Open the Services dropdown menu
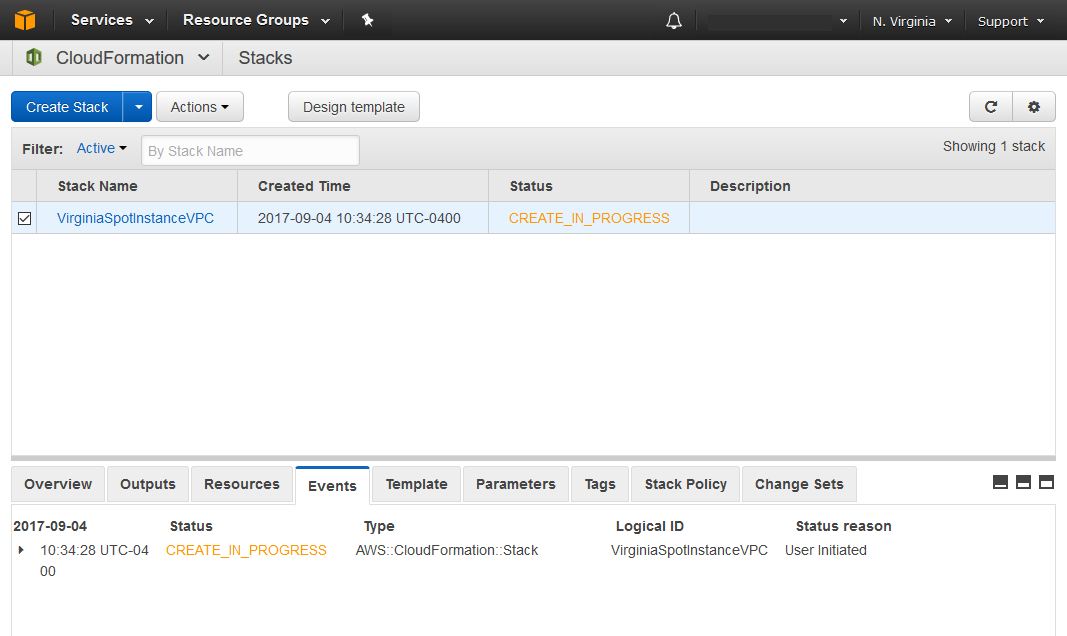The height and width of the screenshot is (636, 1067). click(112, 20)
